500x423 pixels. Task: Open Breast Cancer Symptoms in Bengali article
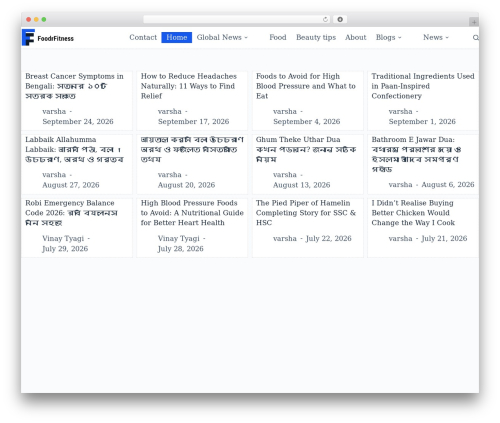click(x=74, y=86)
